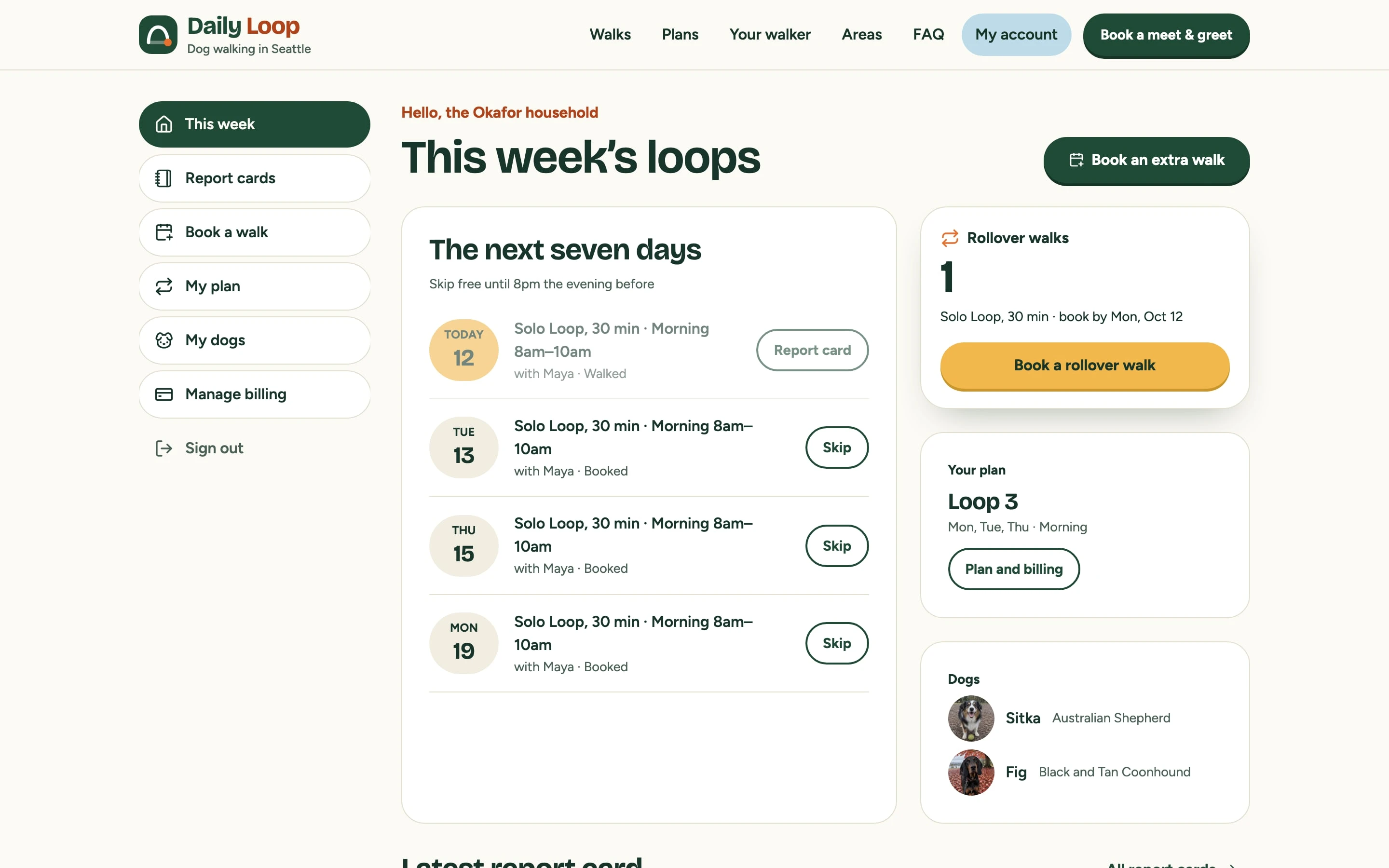Click the THU 15 date badge
The image size is (1389, 868).
pos(464,546)
